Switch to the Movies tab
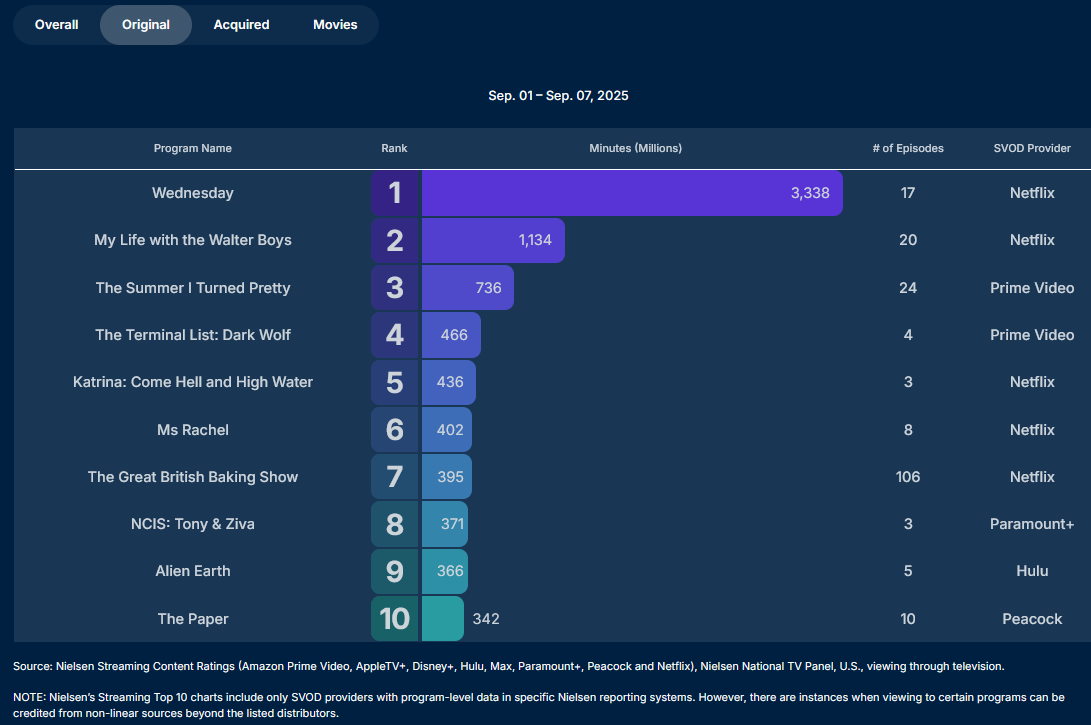1091x725 pixels. coord(335,25)
